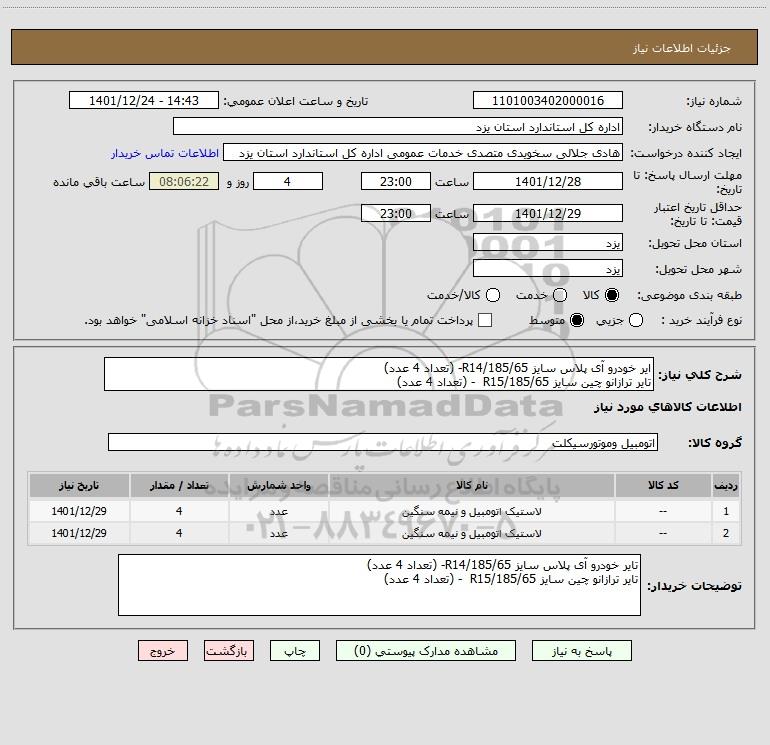The width and height of the screenshot is (770, 745).
Task: Click the واحد شمارش column header
Action: pyautogui.click(x=278, y=486)
